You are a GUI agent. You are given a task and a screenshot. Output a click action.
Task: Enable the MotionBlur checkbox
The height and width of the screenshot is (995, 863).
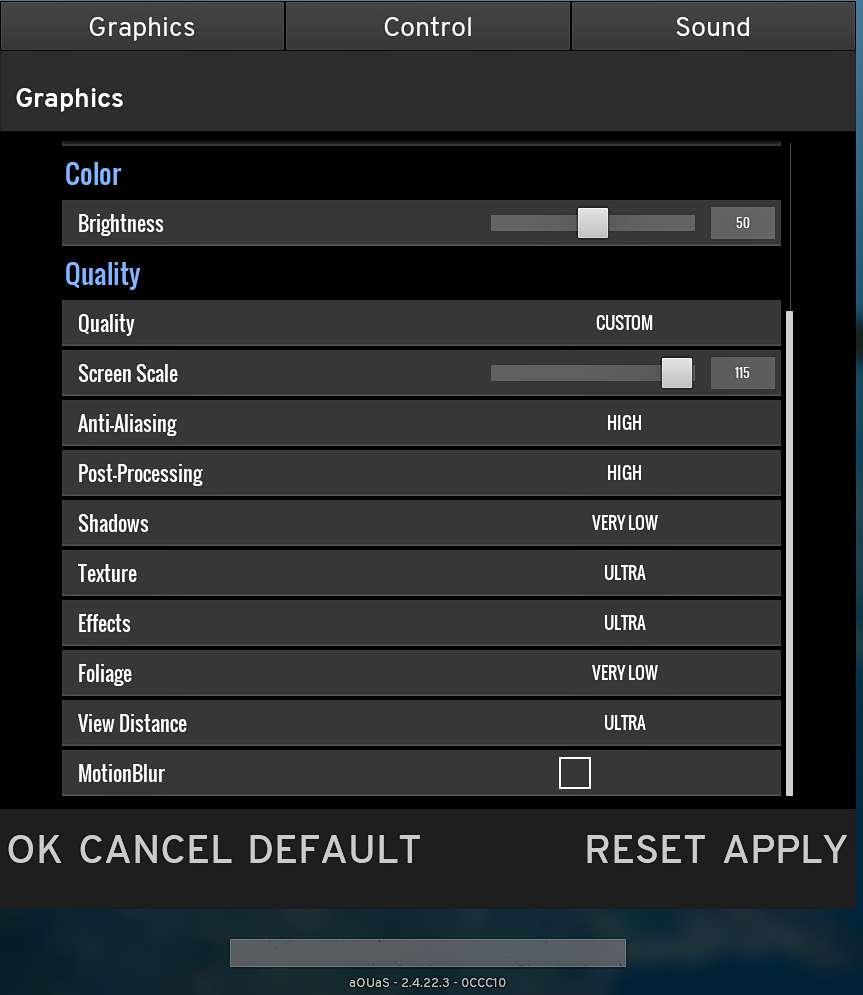tap(575, 773)
